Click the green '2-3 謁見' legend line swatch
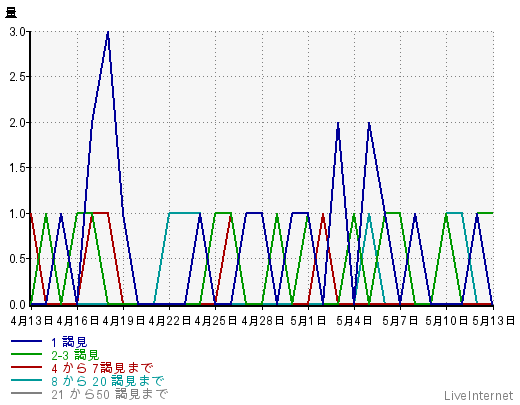Image resolution: width=520 pixels, height=405 pixels. 26,354
